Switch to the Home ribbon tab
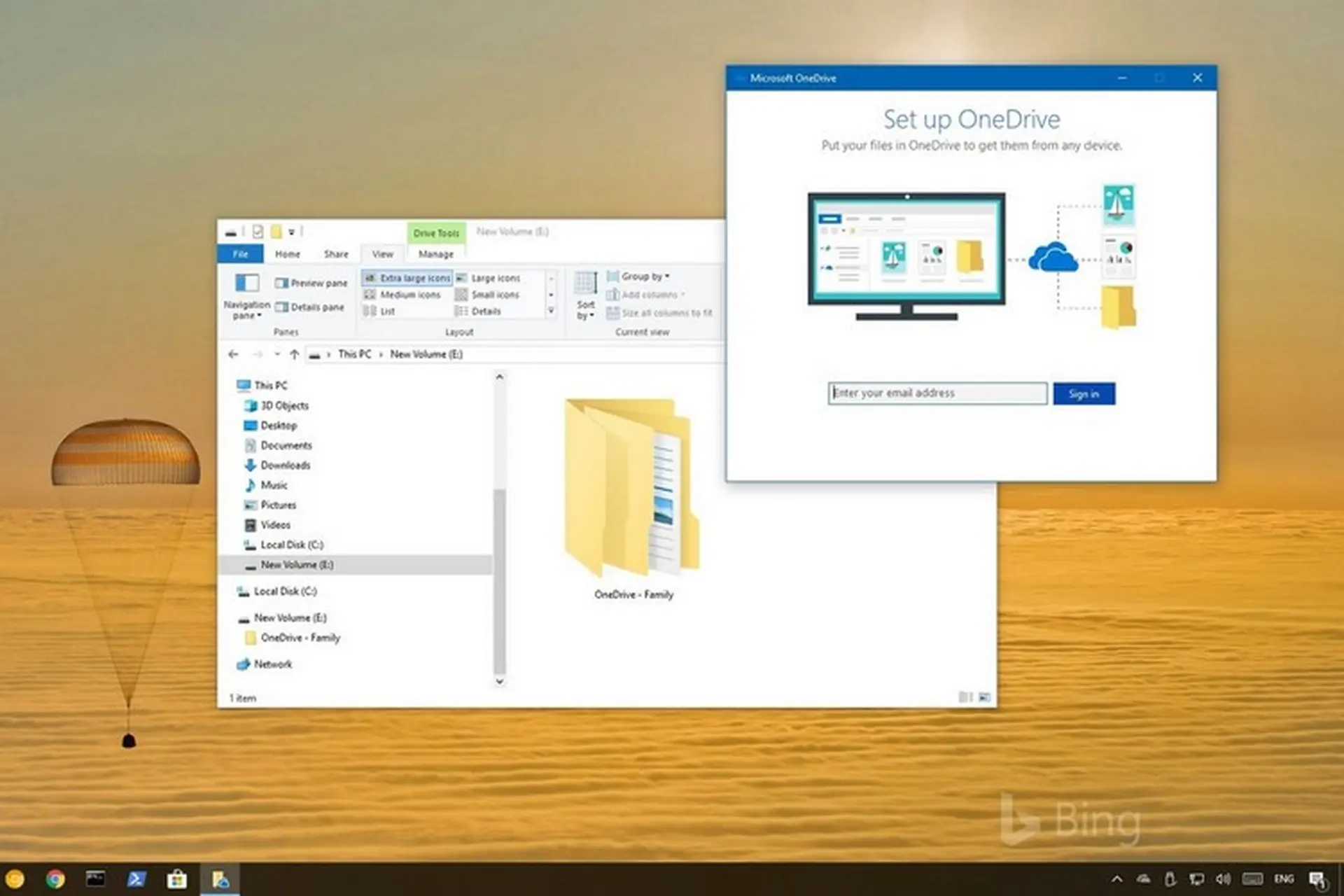 click(x=287, y=254)
